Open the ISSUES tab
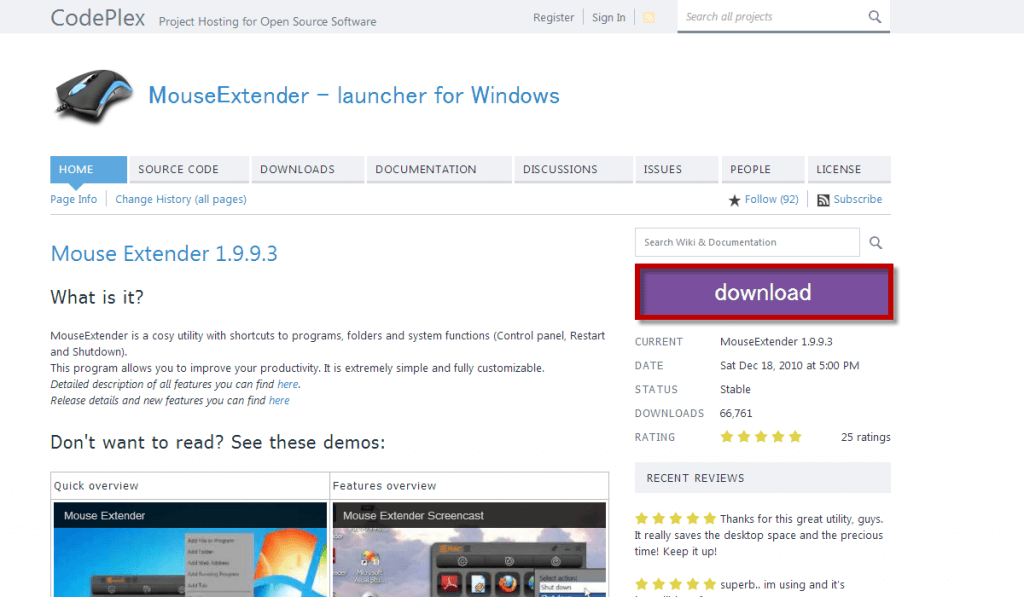Image resolution: width=1024 pixels, height=597 pixels. (663, 169)
